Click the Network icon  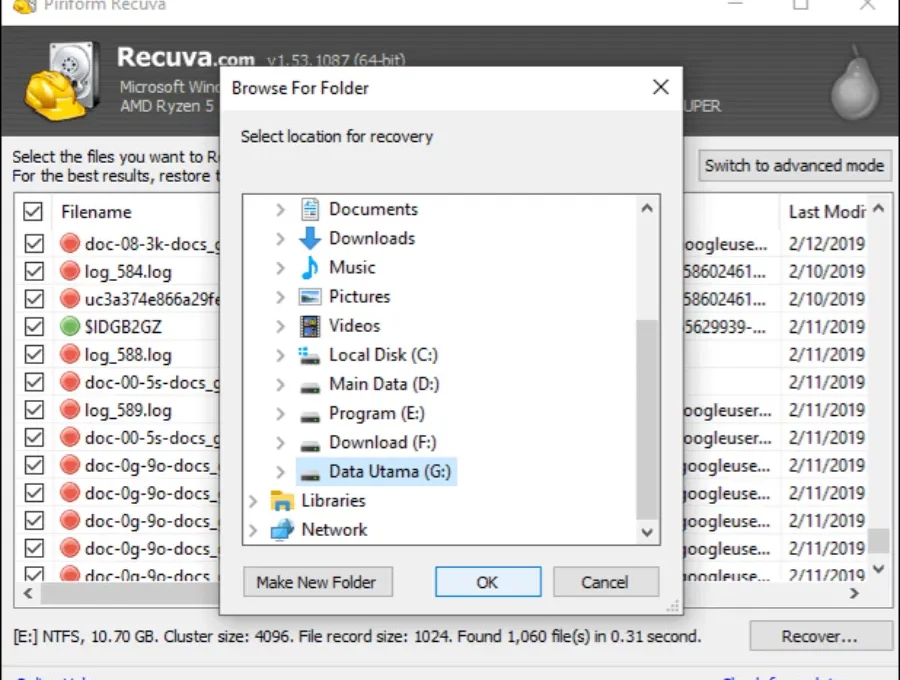pos(282,530)
